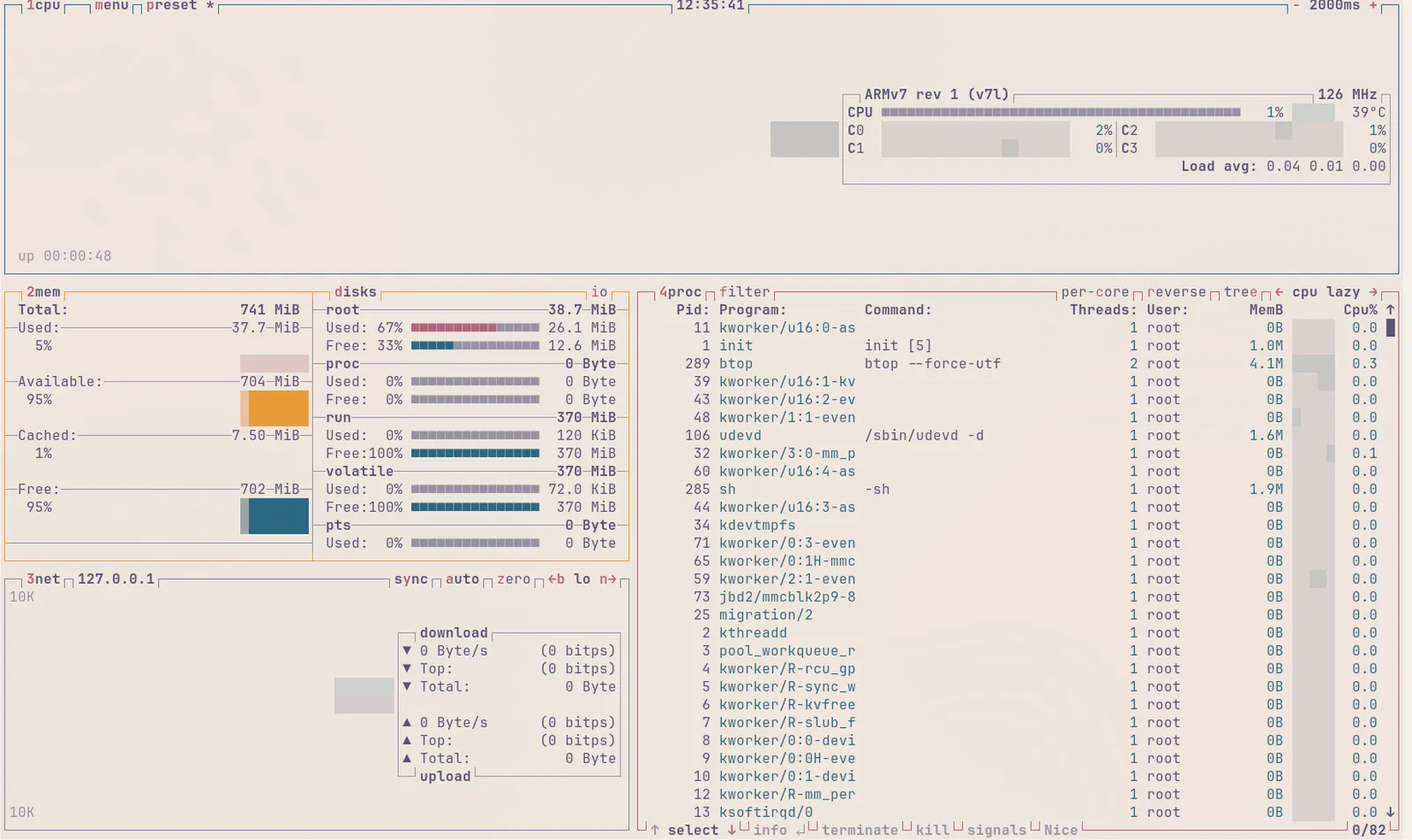Click the Load avg values
1412x840 pixels.
pyautogui.click(x=1326, y=166)
